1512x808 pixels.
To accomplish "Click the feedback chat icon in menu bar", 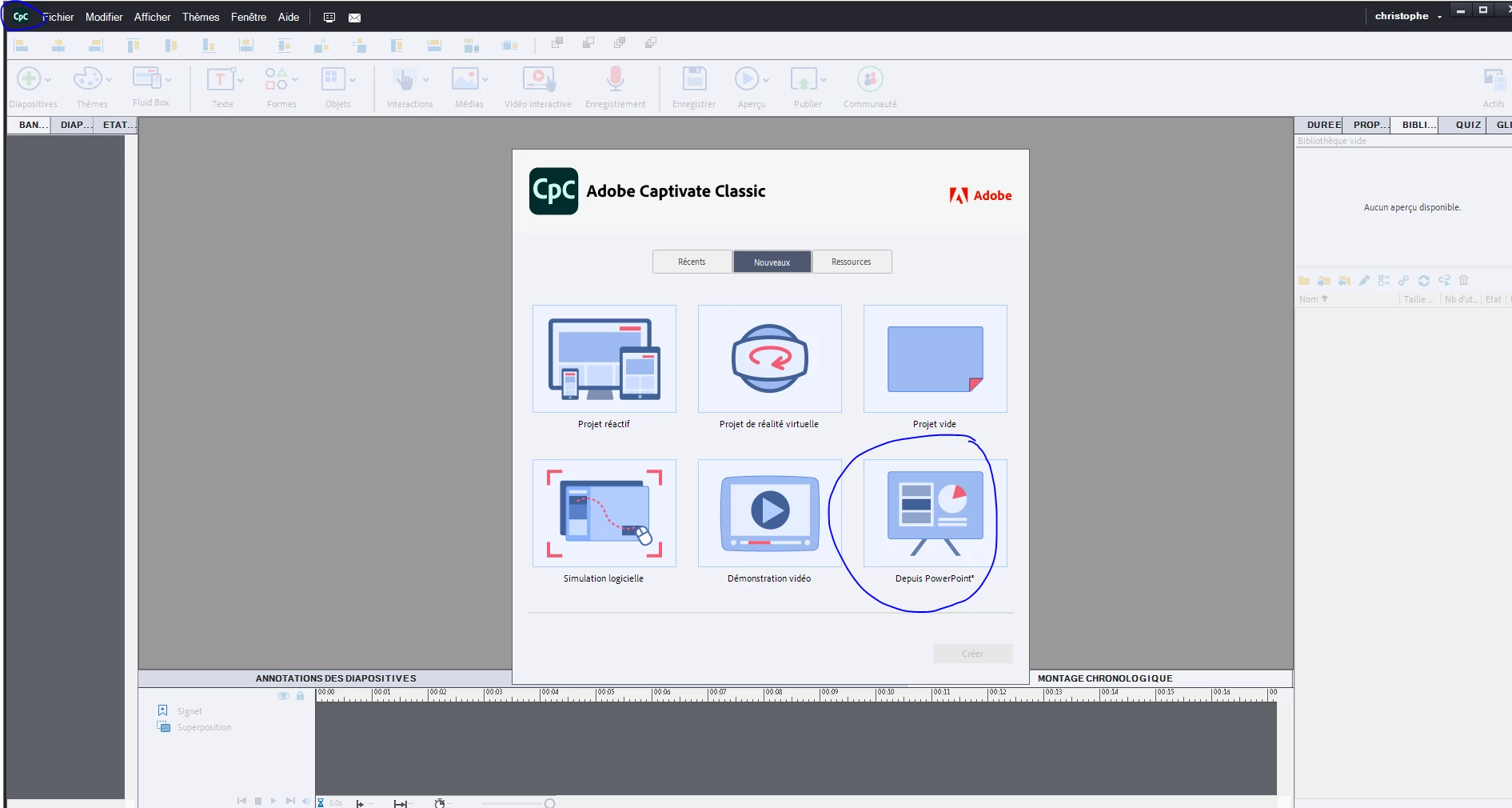I will [x=329, y=18].
